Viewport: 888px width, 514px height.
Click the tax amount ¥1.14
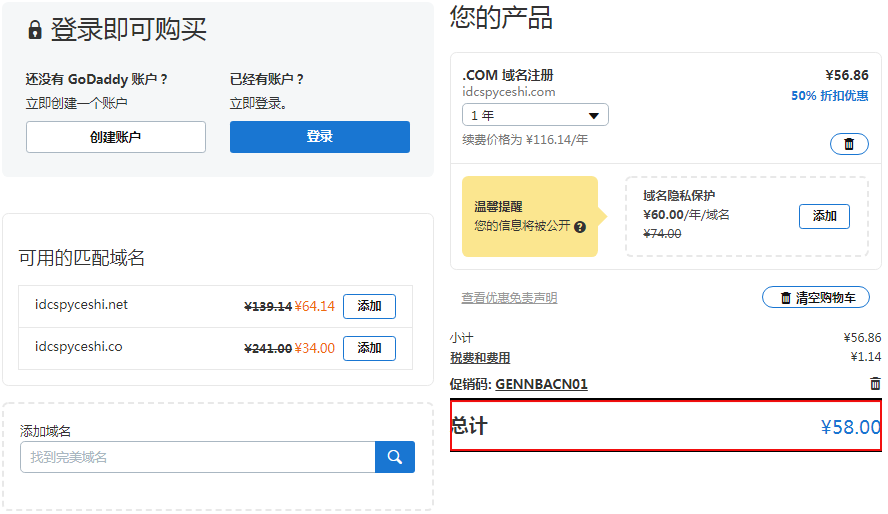[865, 357]
